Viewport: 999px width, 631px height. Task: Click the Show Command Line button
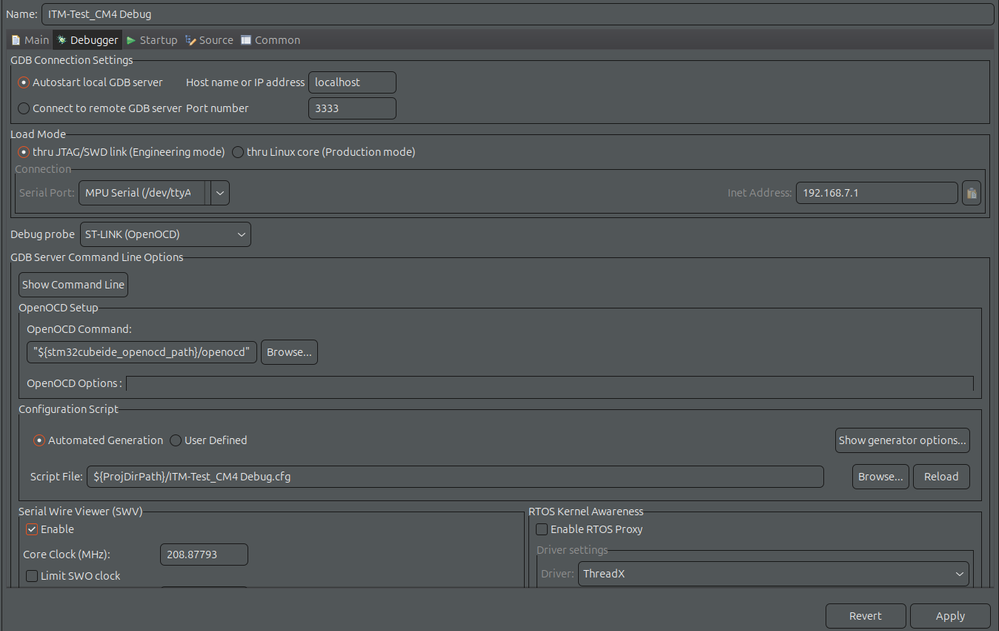72,284
